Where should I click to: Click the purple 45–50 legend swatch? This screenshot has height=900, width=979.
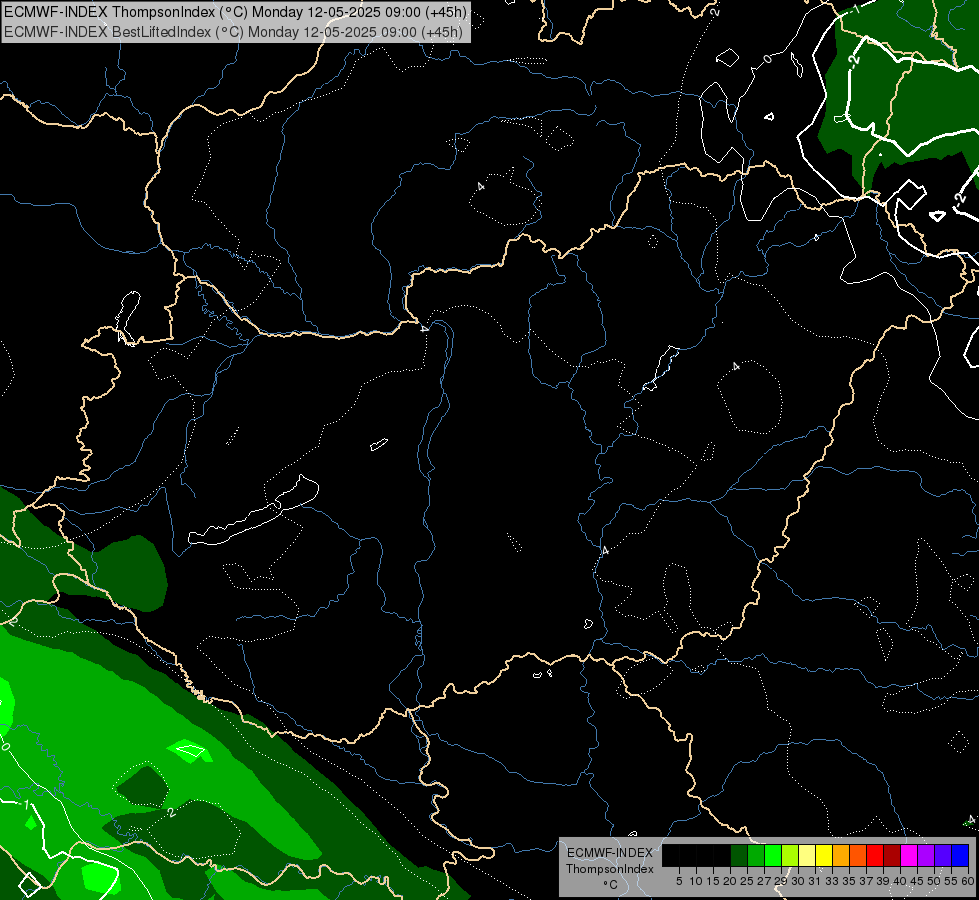(926, 855)
